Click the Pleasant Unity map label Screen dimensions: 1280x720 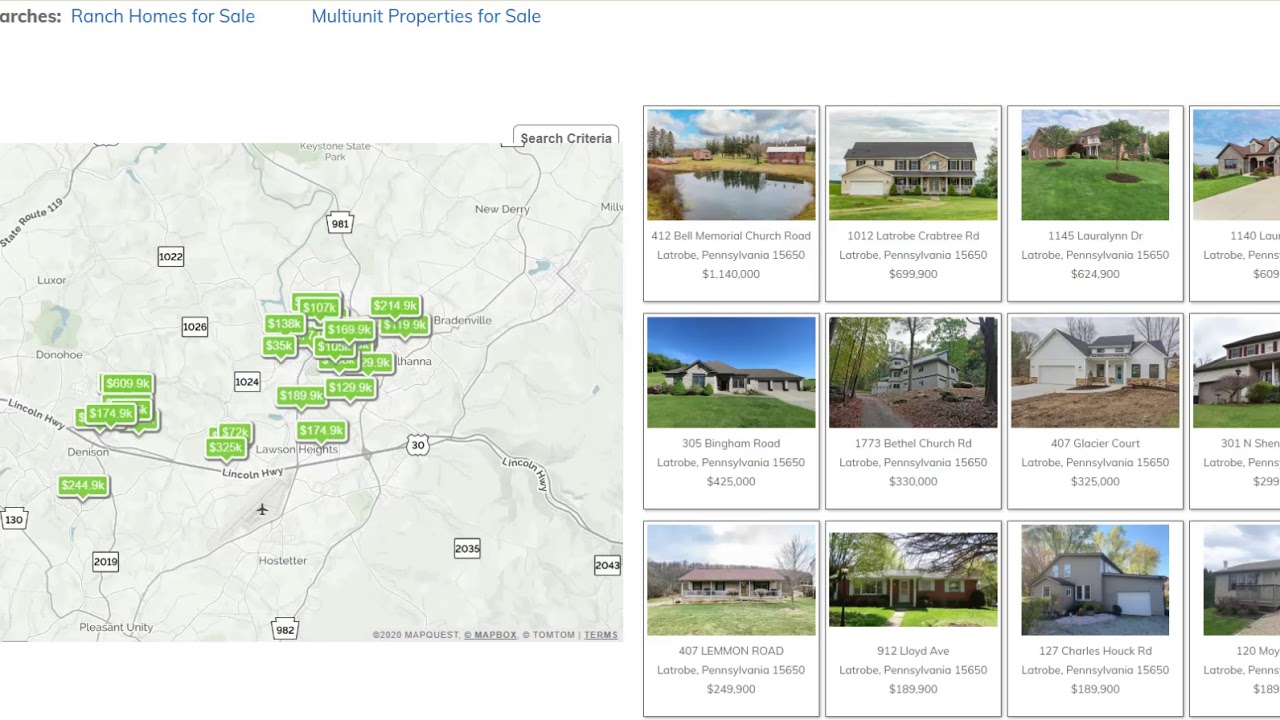[x=116, y=627]
